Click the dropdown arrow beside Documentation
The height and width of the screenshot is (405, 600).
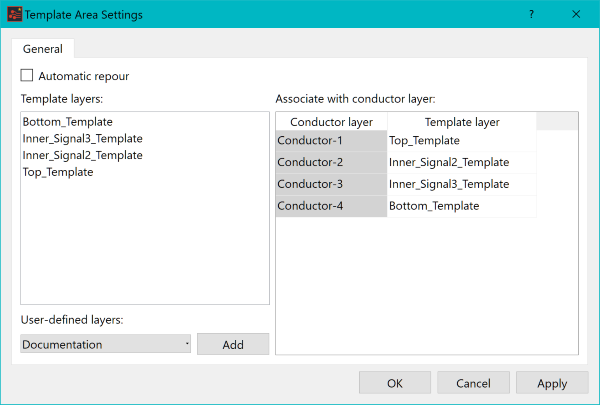pyautogui.click(x=187, y=344)
